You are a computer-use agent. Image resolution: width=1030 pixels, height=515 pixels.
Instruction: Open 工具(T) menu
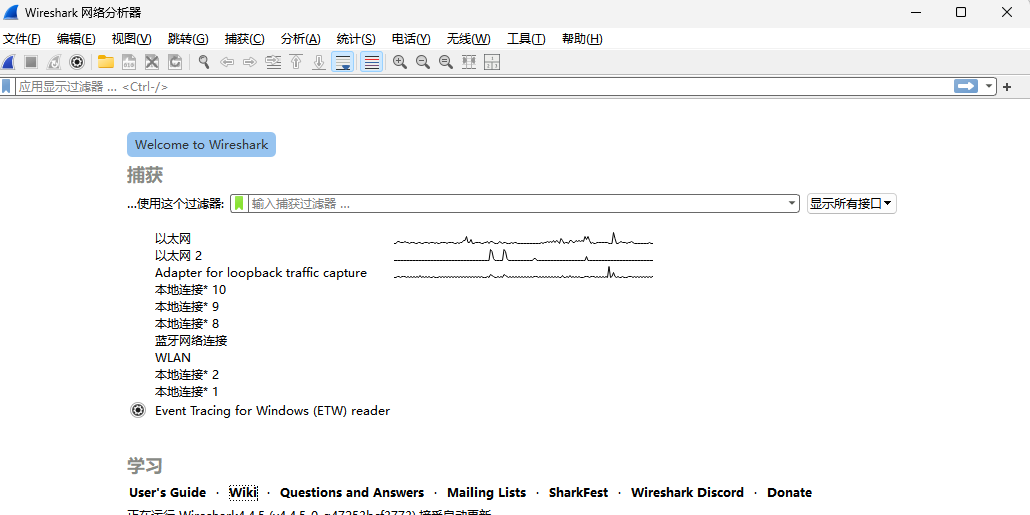[526, 39]
